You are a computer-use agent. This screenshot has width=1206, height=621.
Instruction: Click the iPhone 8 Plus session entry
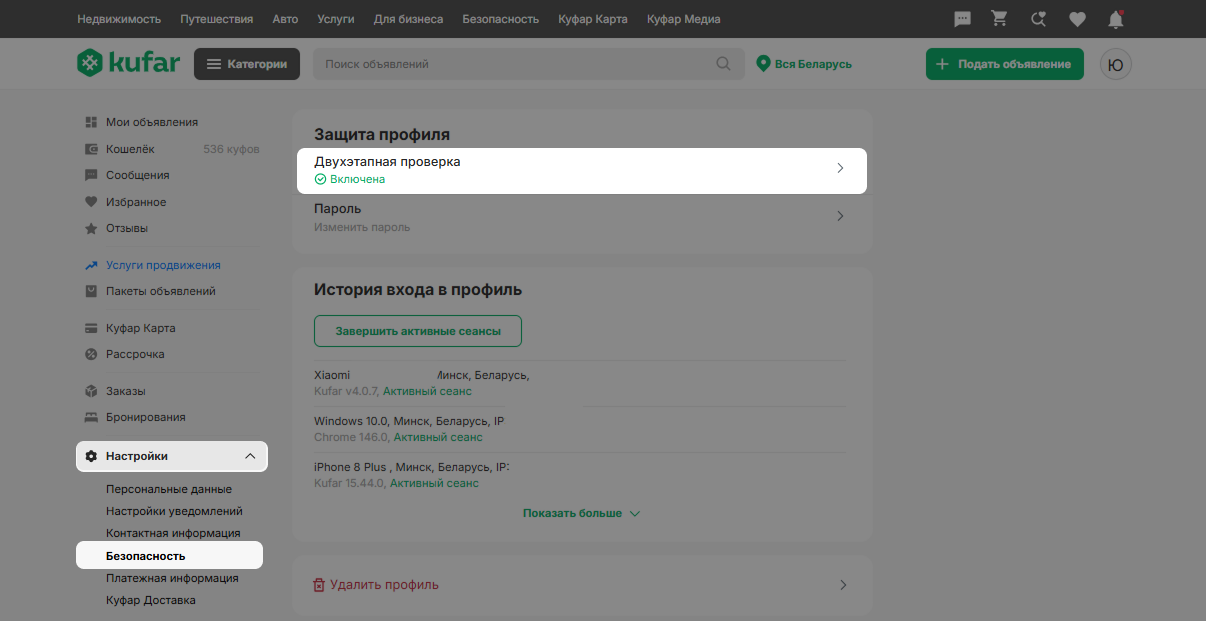click(581, 475)
